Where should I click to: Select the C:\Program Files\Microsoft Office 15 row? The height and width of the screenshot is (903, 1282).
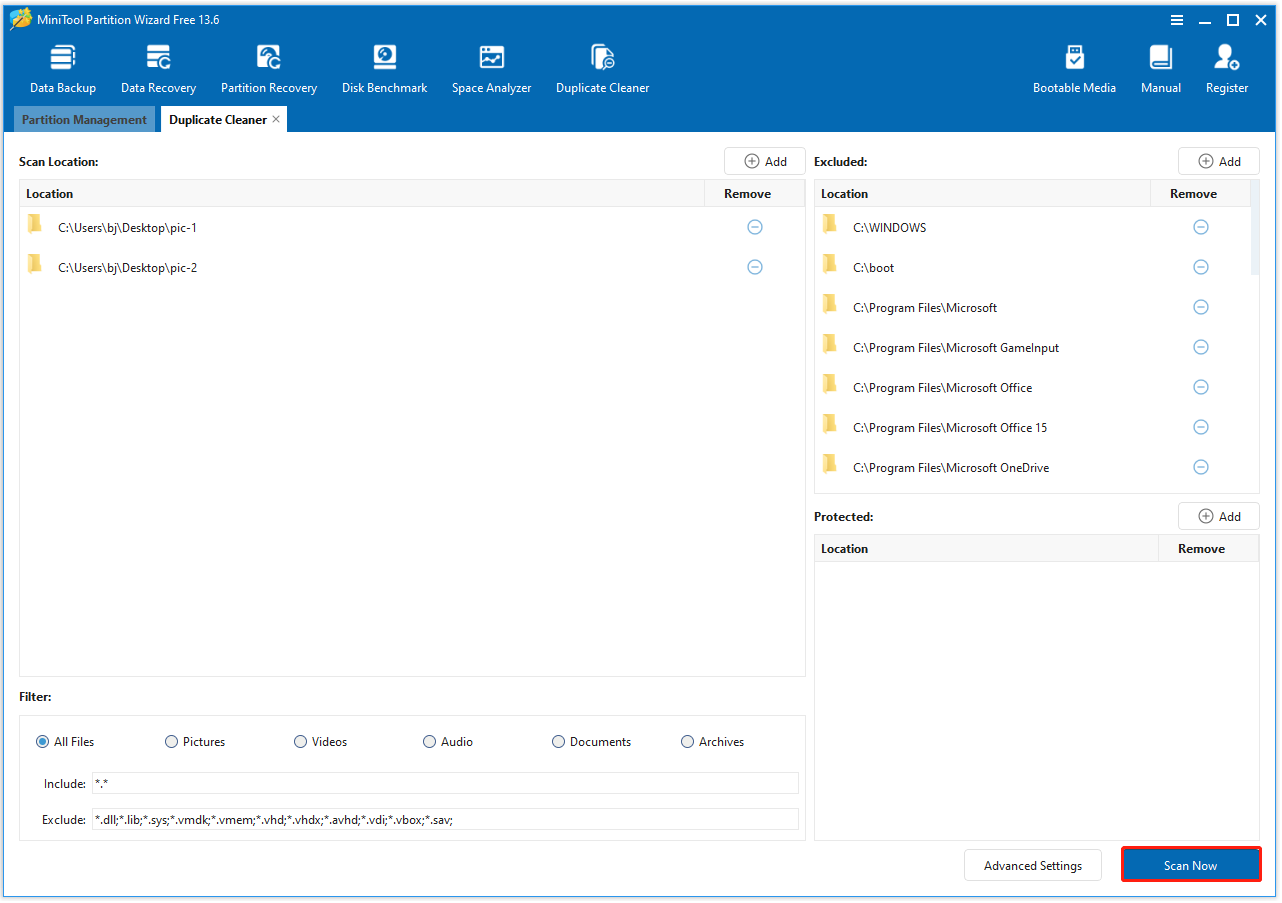[x=1033, y=427]
